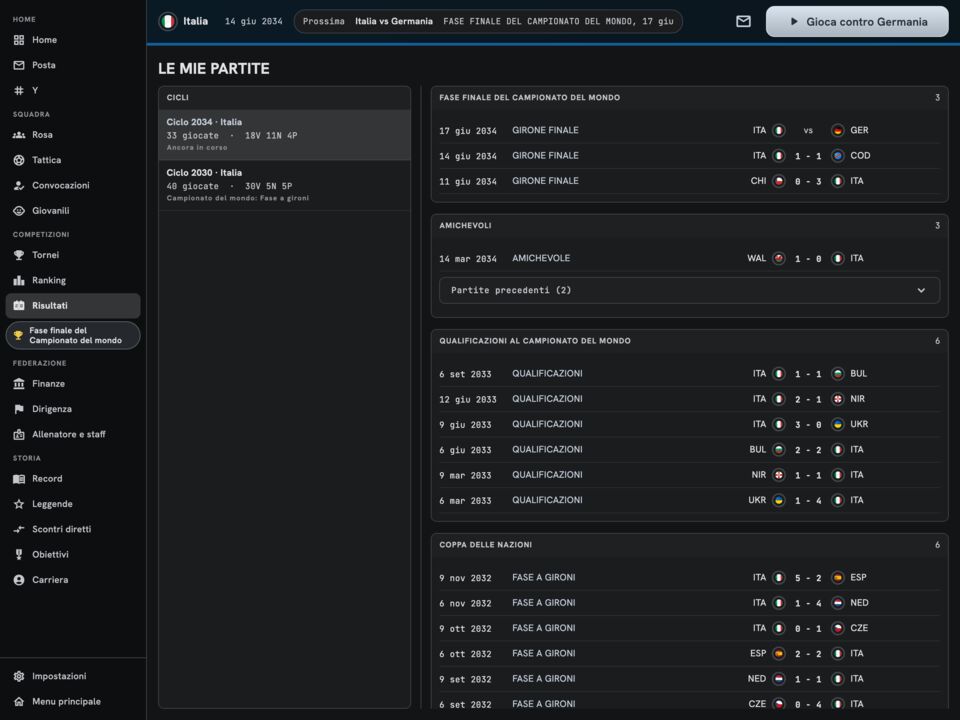
Task: Open ITA 3 - 0 UKR qualifier row
Action: [689, 424]
